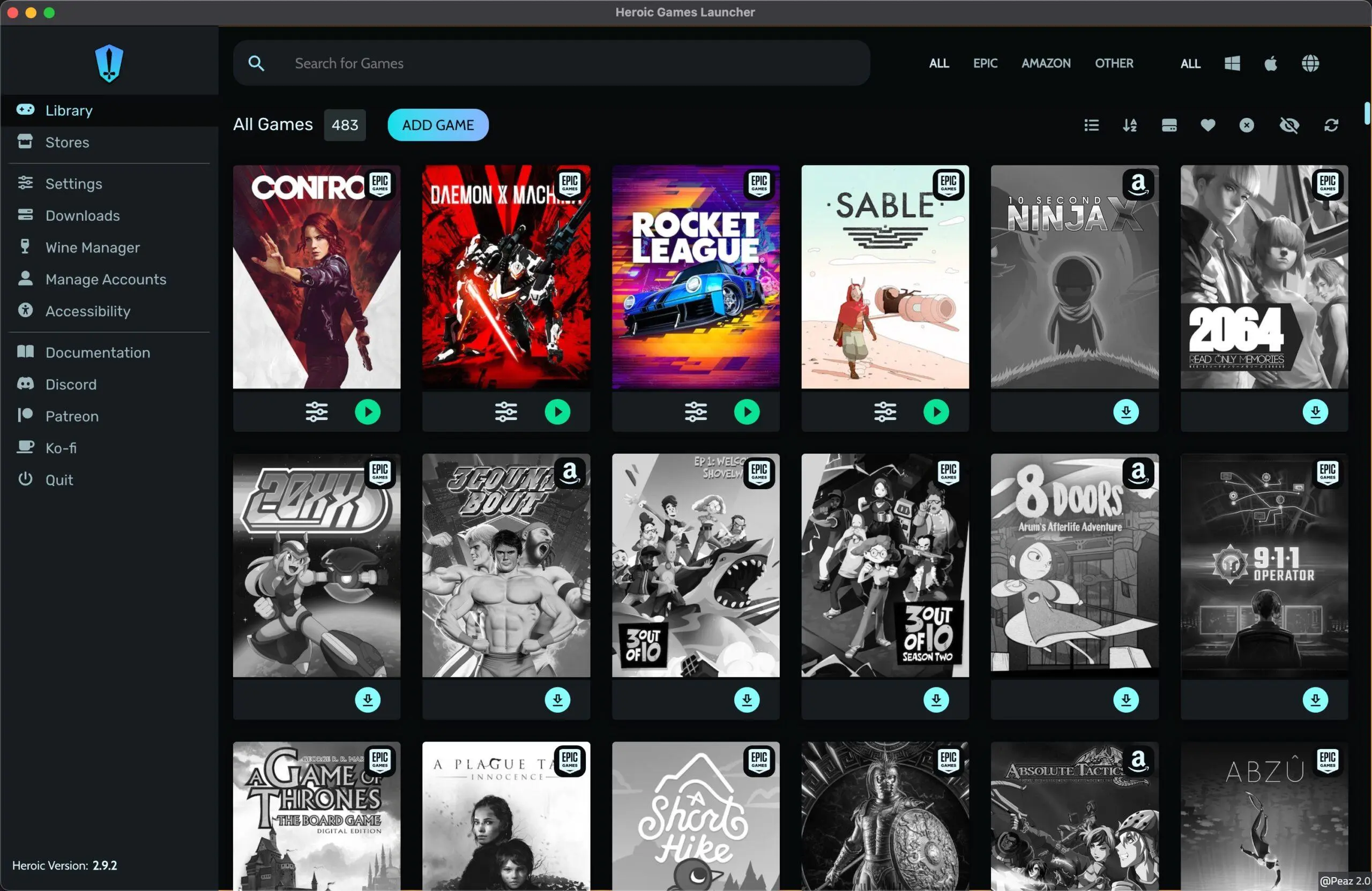The height and width of the screenshot is (891, 1372).
Task: Filter the library to the Amazon store
Action: [x=1046, y=63]
